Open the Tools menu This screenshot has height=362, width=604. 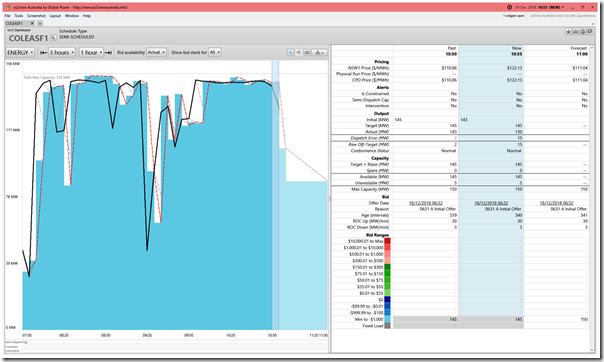point(18,16)
